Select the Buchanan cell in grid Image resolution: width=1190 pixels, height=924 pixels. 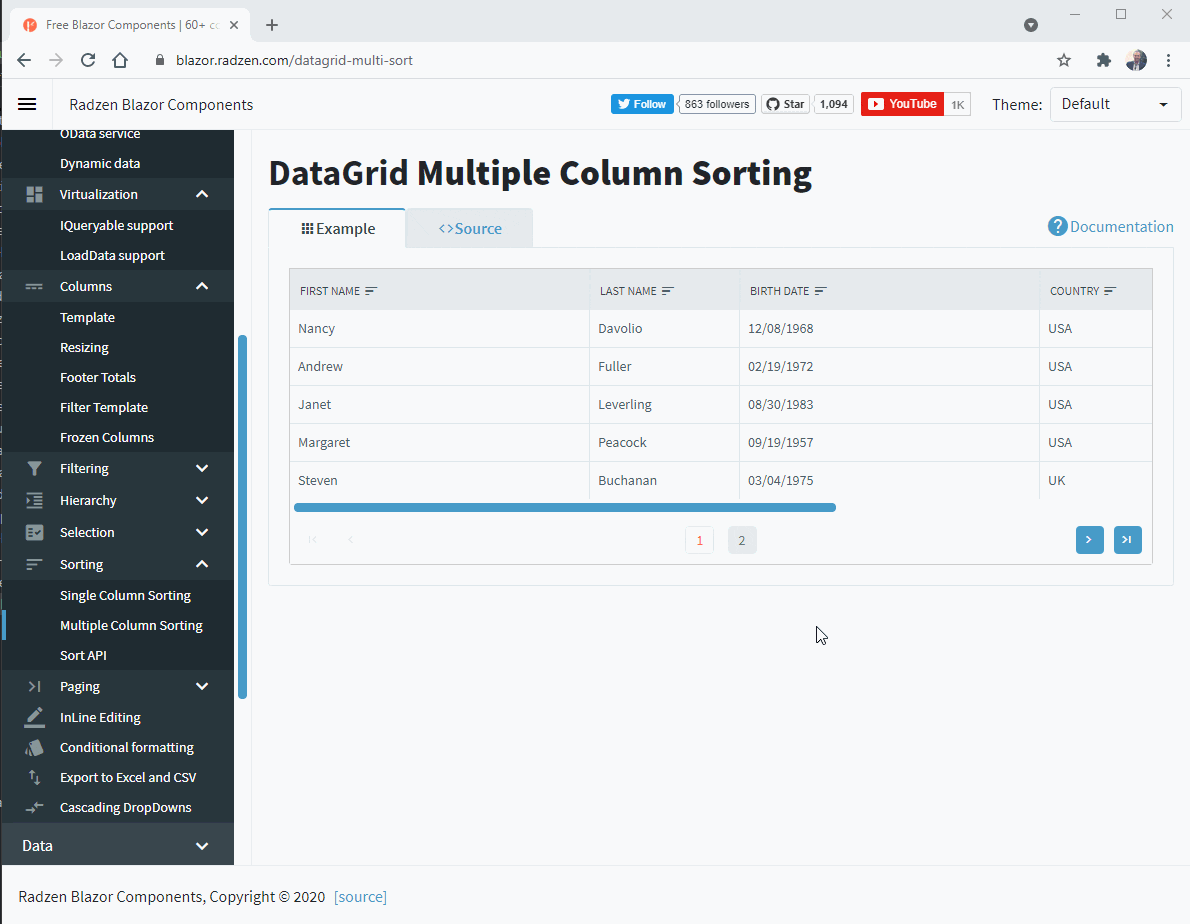664,480
